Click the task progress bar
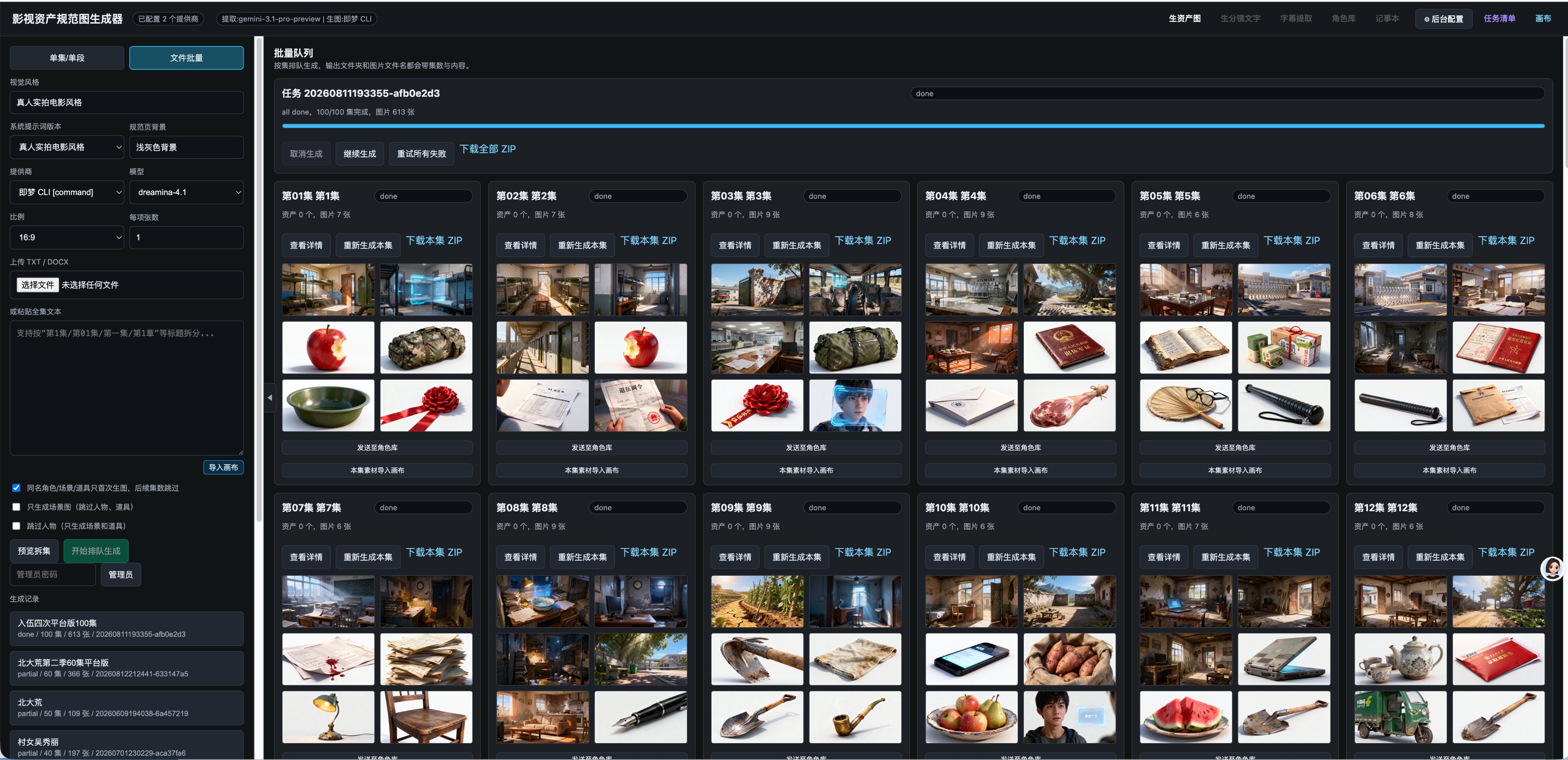Image resolution: width=1568 pixels, height=760 pixels. tap(913, 126)
